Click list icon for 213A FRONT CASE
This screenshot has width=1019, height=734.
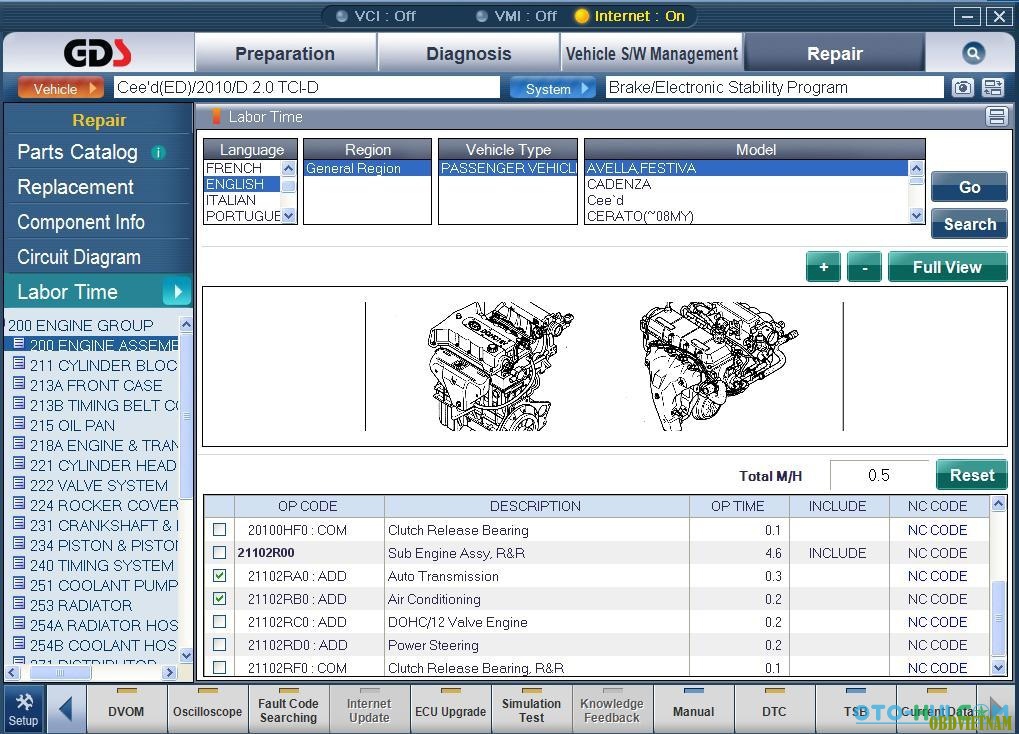pos(19,383)
